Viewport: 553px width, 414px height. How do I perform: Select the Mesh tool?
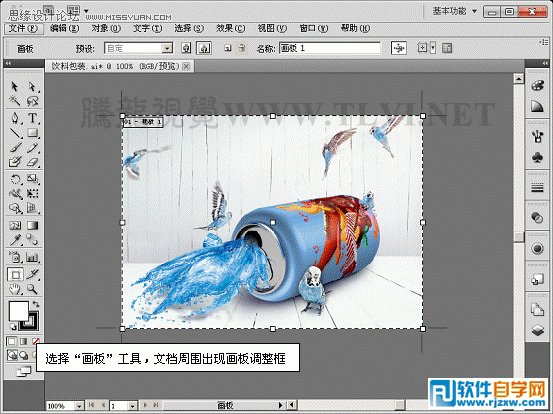click(x=15, y=225)
